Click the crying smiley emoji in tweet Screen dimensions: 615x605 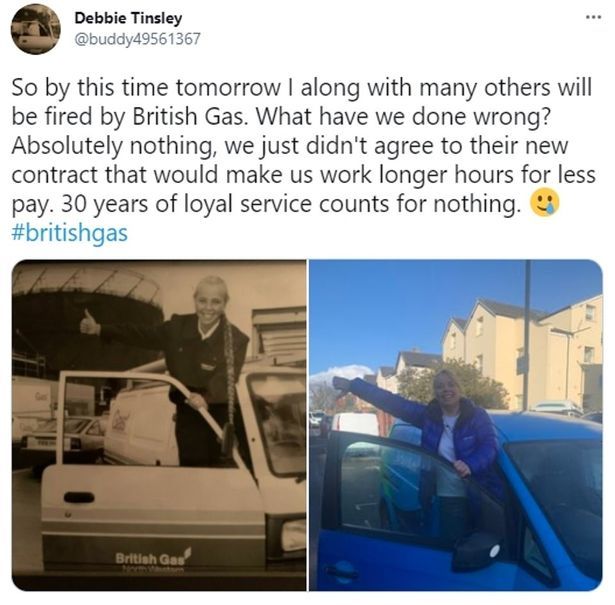(544, 202)
